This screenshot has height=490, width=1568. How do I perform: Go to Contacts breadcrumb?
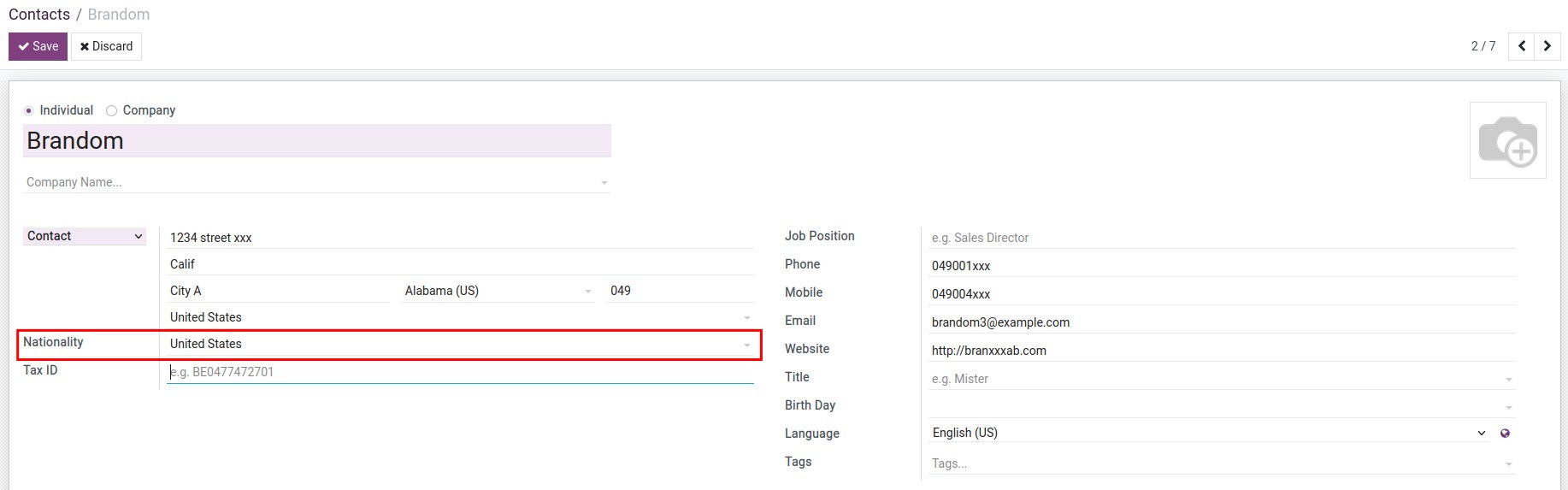tap(39, 15)
